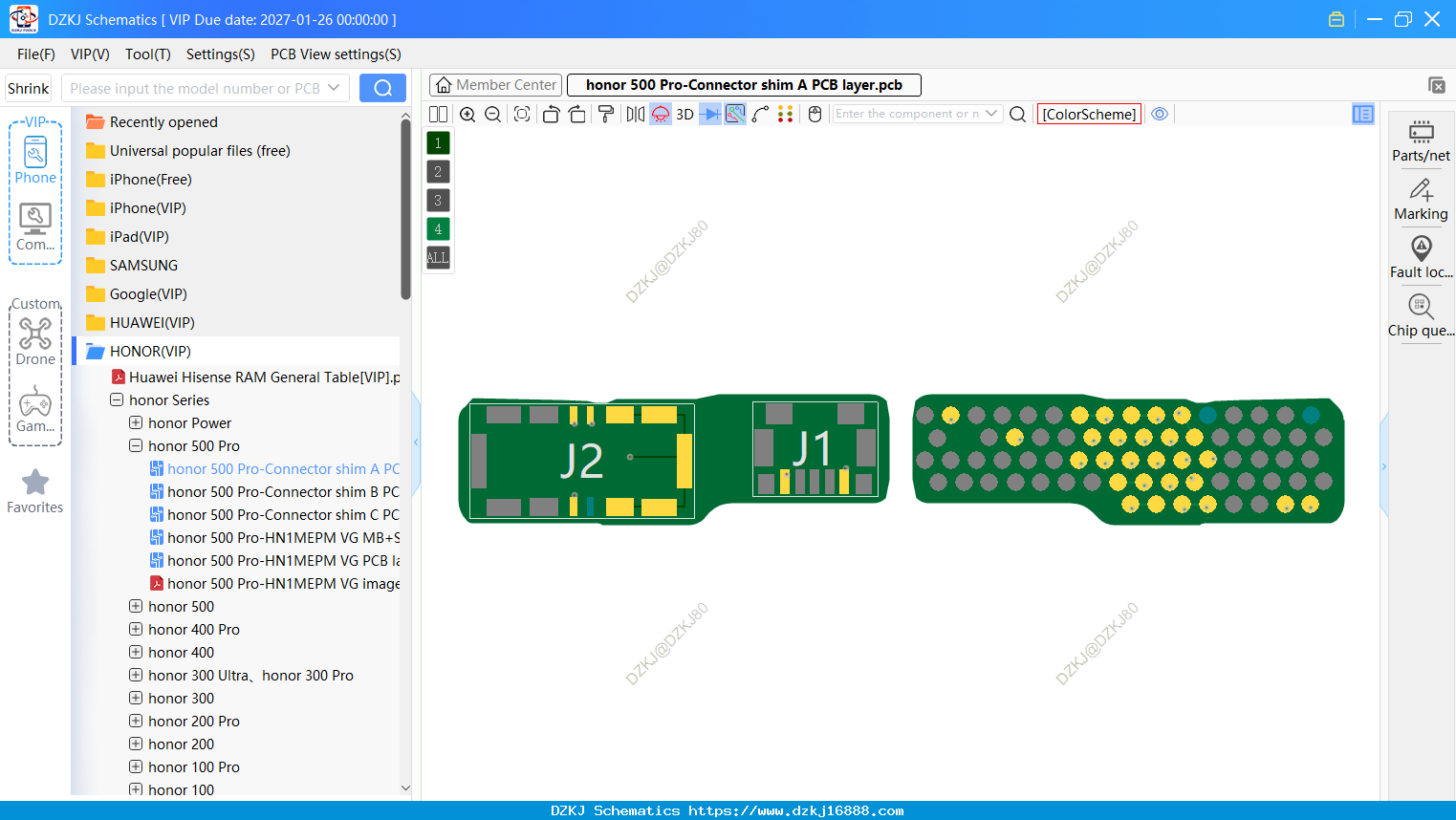Select the Computer category in sidebar

coord(35,227)
